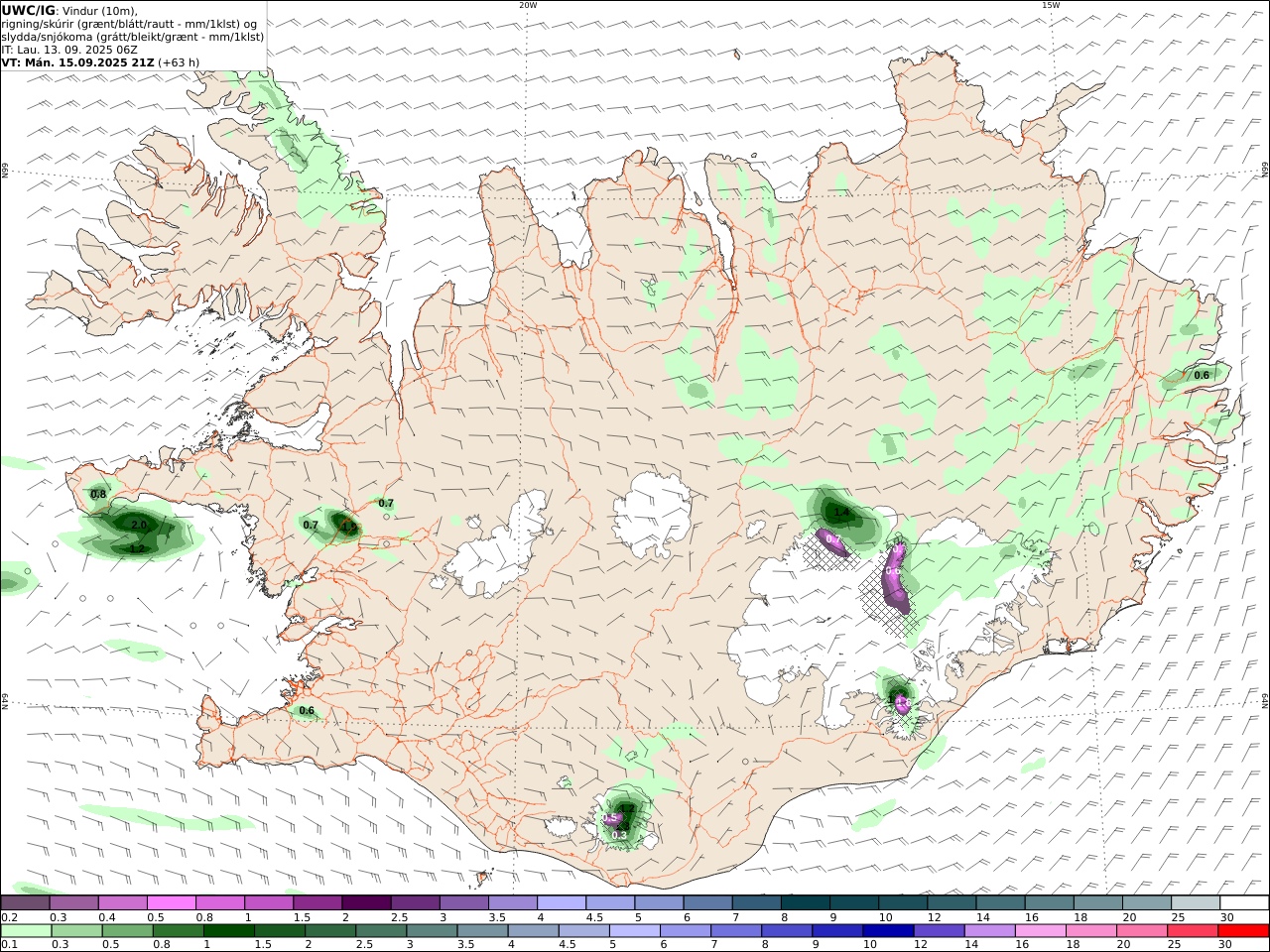The height and width of the screenshot is (952, 1270).
Task: Select the darkest purple snow swatch between 2 and 2.5
Action: (x=366, y=903)
